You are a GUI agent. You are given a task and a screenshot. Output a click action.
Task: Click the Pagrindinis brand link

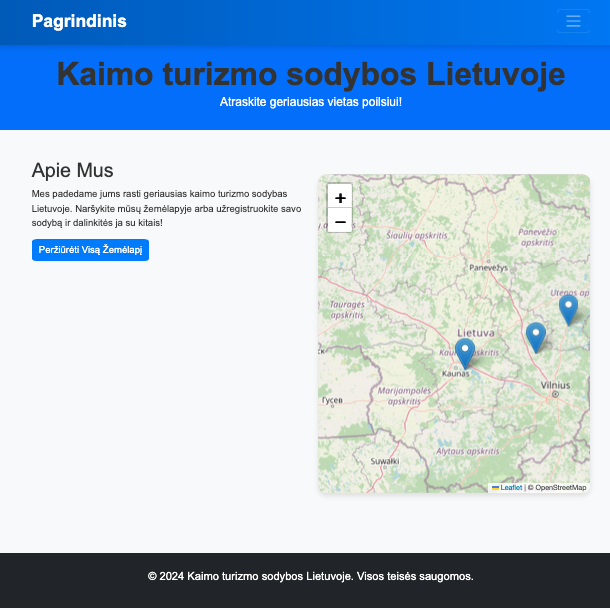pyautogui.click(x=79, y=21)
